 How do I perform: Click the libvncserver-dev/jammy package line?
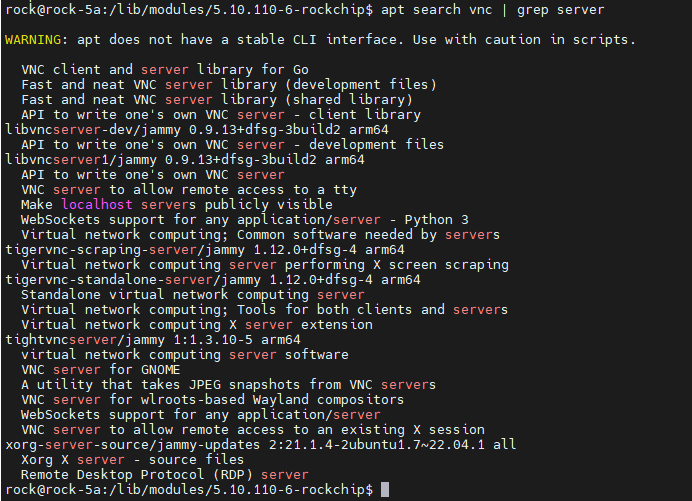(197, 130)
